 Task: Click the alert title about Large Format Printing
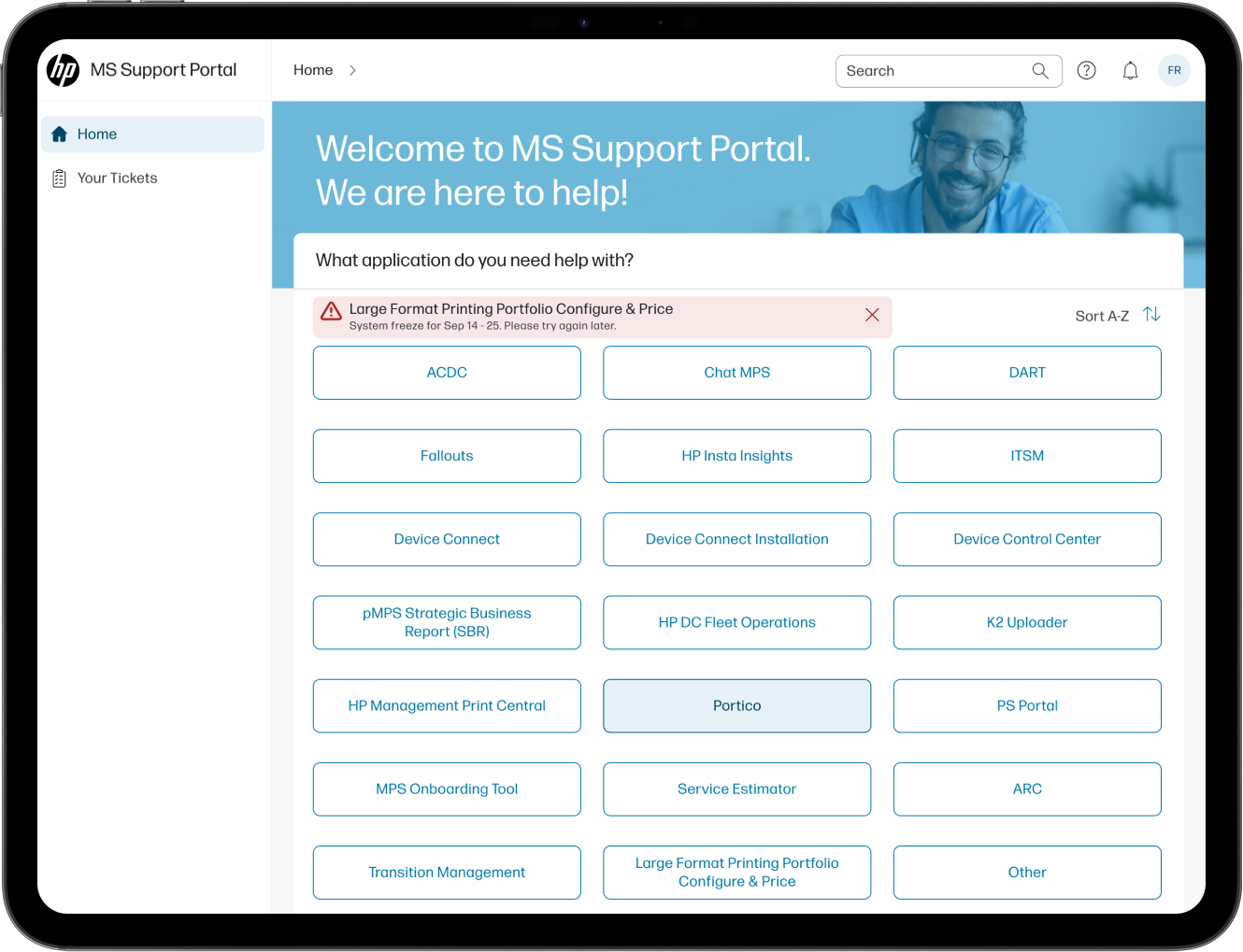pyautogui.click(x=511, y=309)
